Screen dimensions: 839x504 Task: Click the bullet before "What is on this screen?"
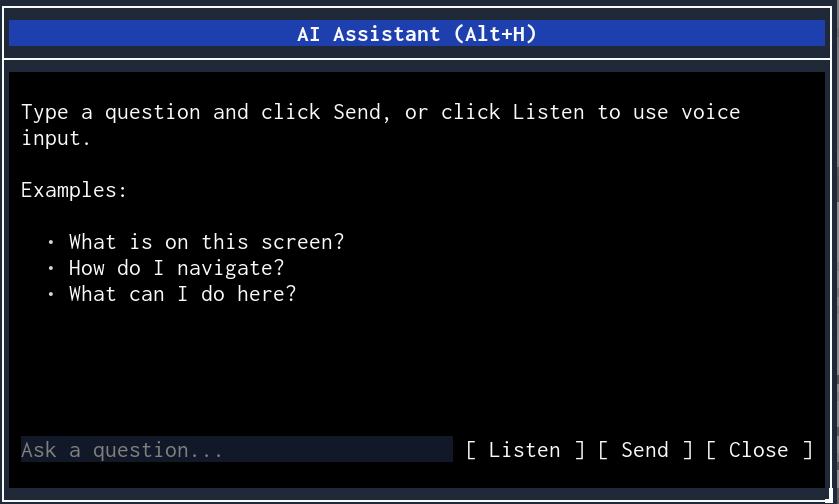(50, 242)
